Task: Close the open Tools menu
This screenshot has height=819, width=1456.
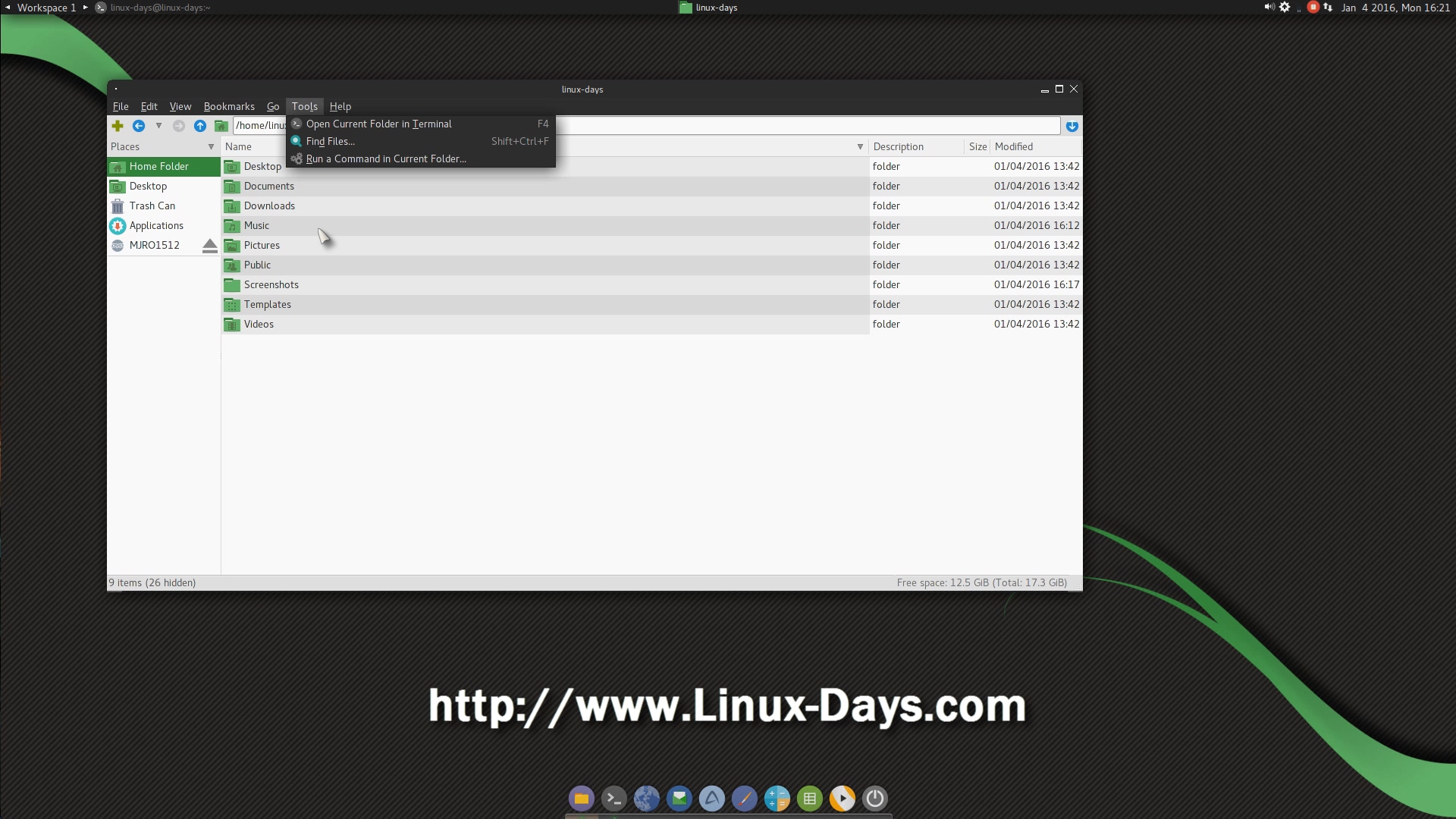Action: 305,106
